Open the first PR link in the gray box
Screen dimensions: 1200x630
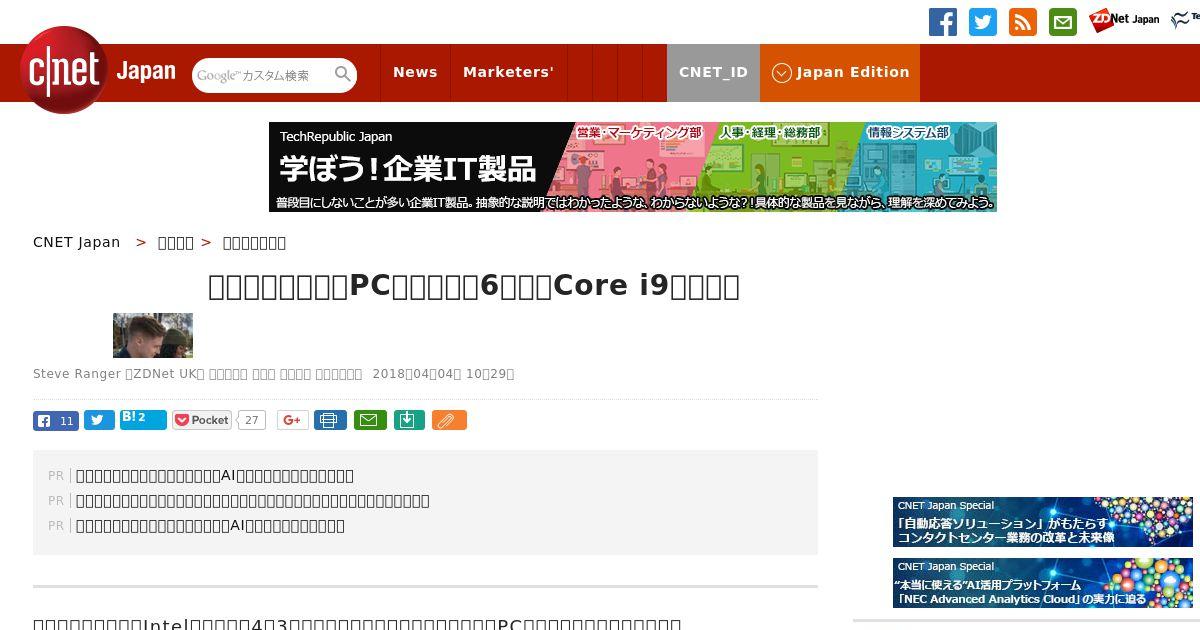(215, 476)
